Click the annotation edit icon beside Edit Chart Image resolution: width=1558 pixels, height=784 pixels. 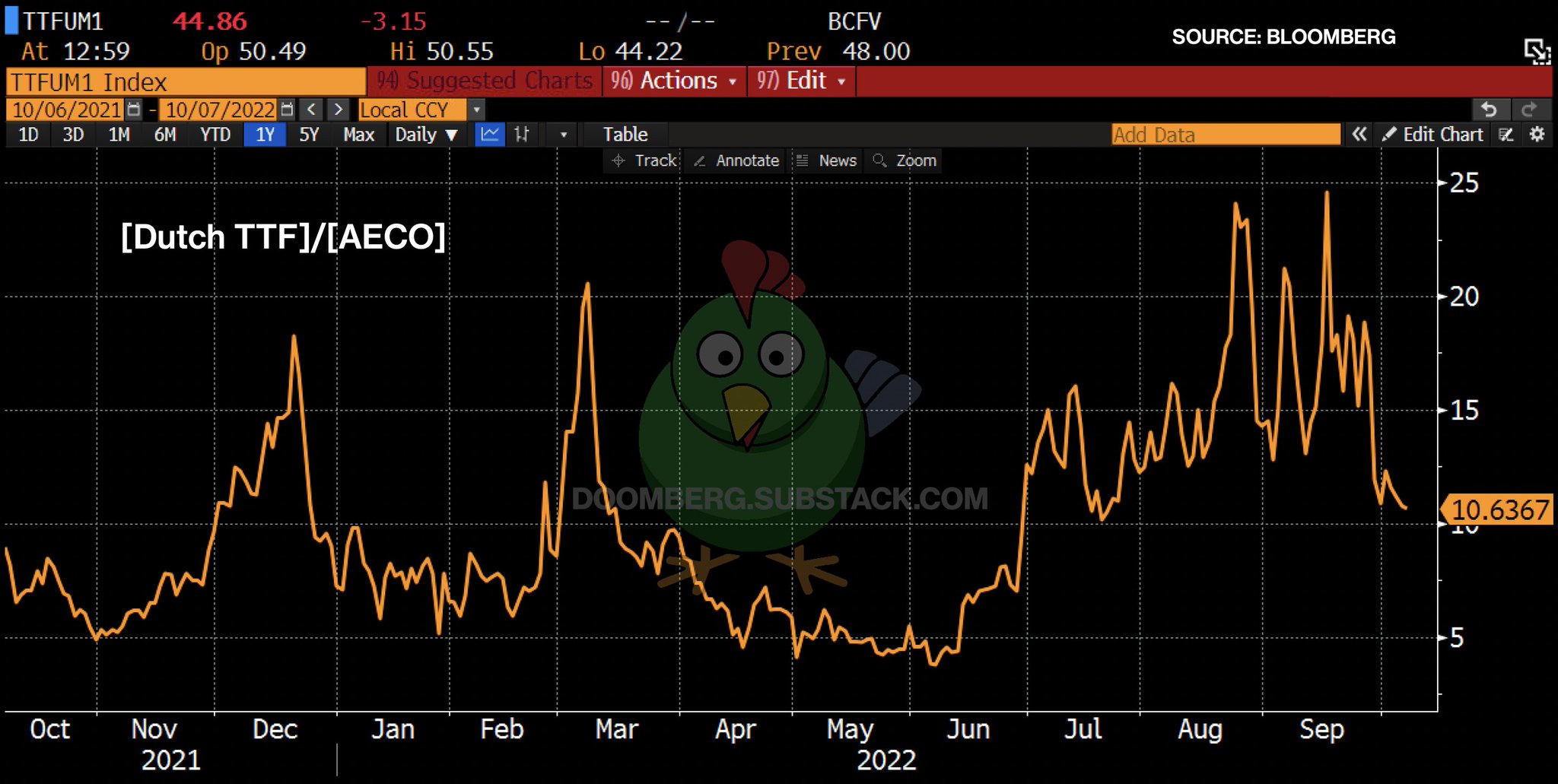tap(1506, 135)
